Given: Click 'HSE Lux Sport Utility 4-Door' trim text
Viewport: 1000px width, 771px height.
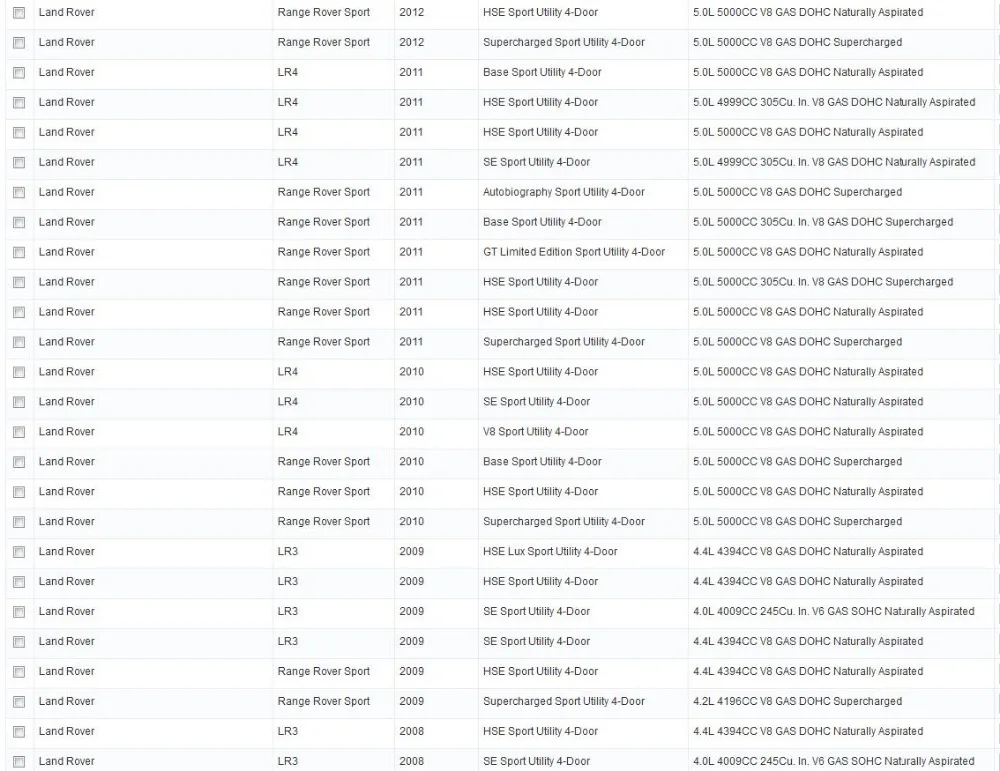Looking at the screenshot, I should [550, 552].
